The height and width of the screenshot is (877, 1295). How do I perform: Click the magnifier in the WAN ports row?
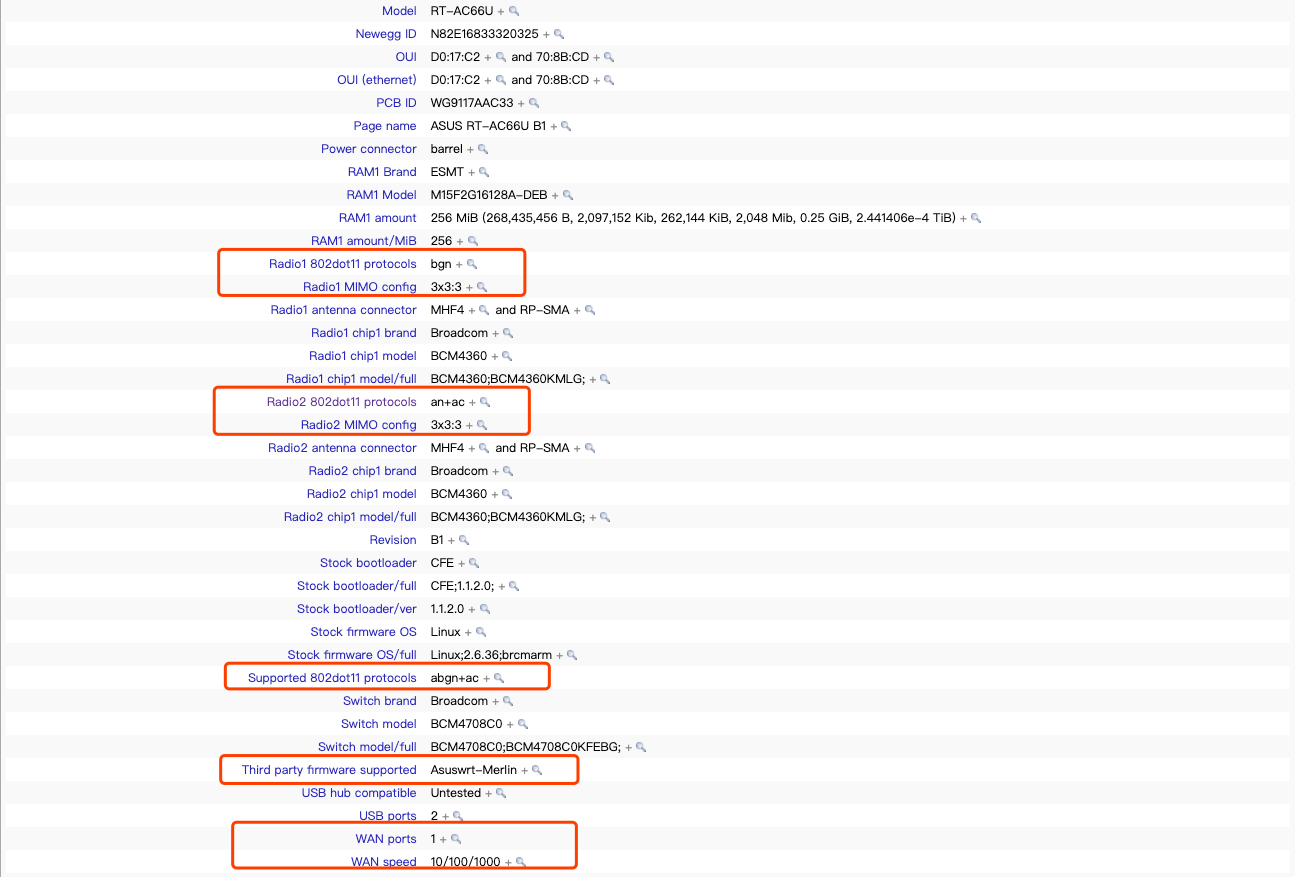click(456, 839)
